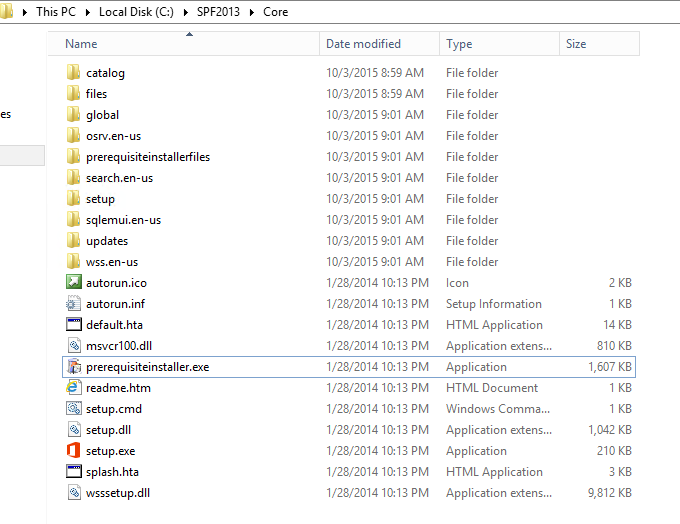Select the splash.hta file name

112,472
